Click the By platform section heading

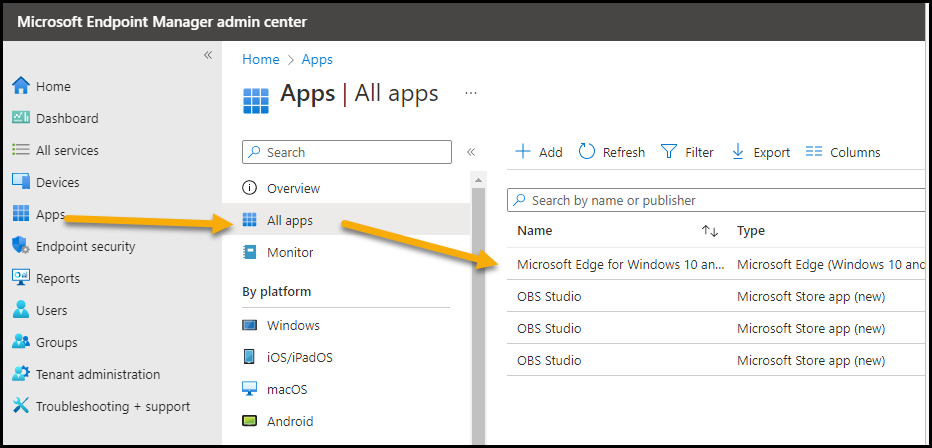pos(276,292)
